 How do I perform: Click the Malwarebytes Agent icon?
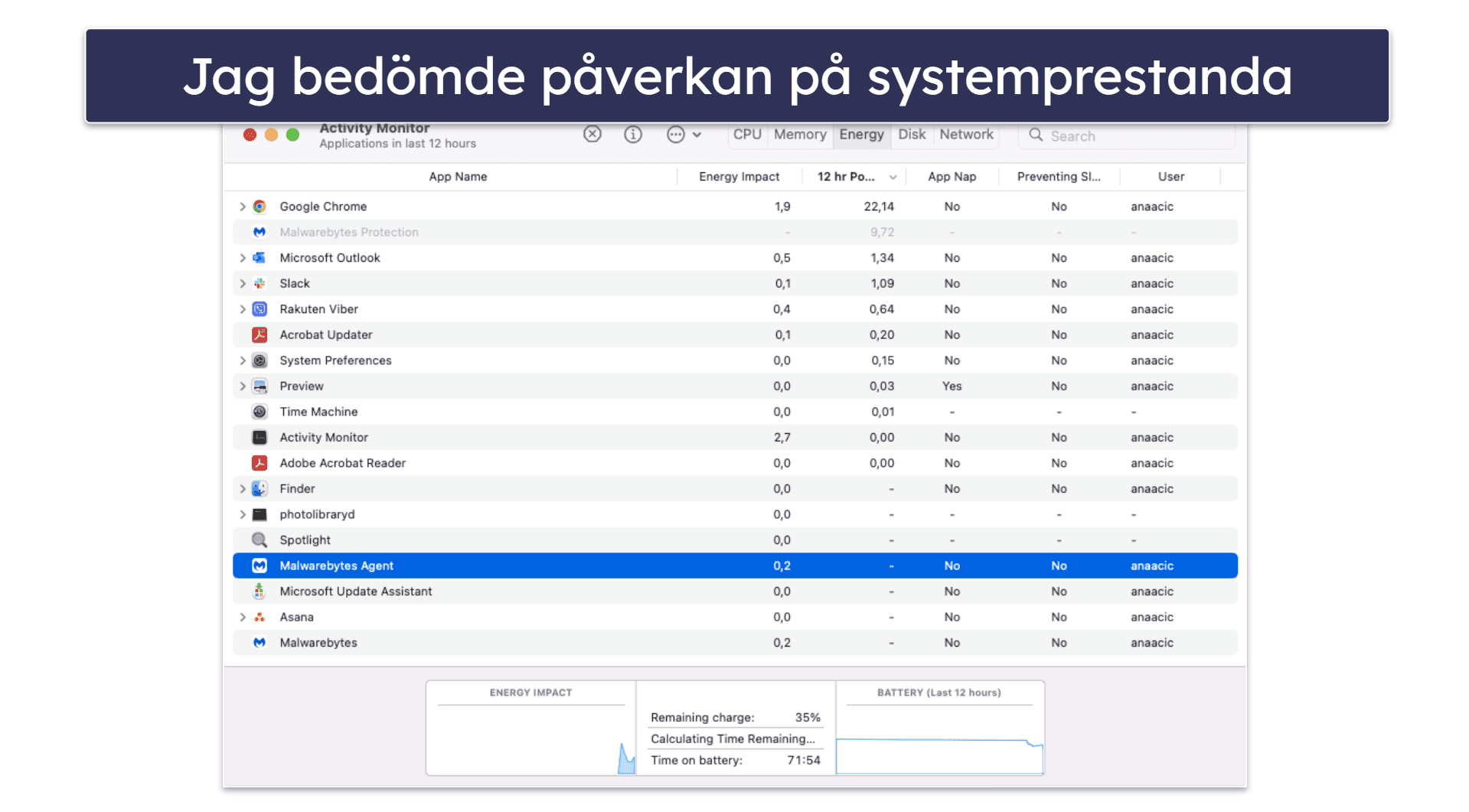260,566
